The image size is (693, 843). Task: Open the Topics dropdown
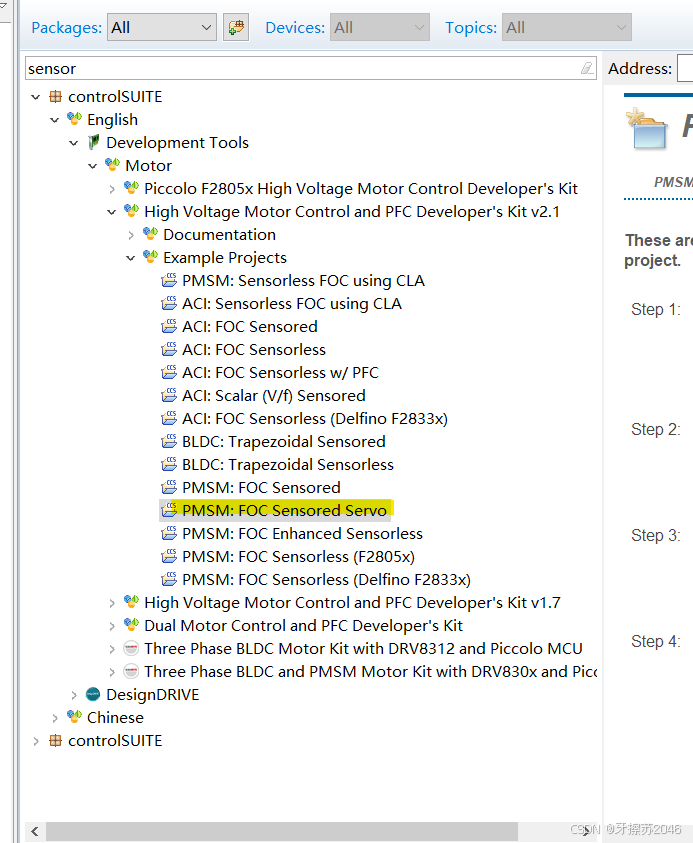pyautogui.click(x=567, y=27)
